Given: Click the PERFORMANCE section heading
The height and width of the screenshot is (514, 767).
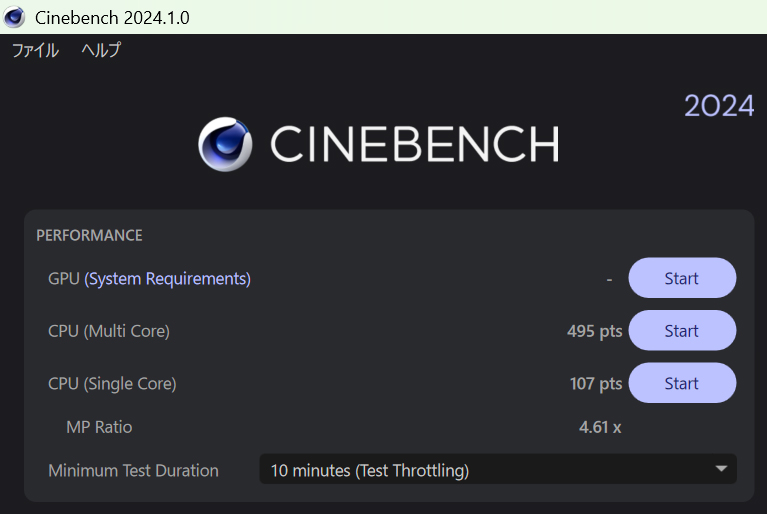Looking at the screenshot, I should pos(90,235).
